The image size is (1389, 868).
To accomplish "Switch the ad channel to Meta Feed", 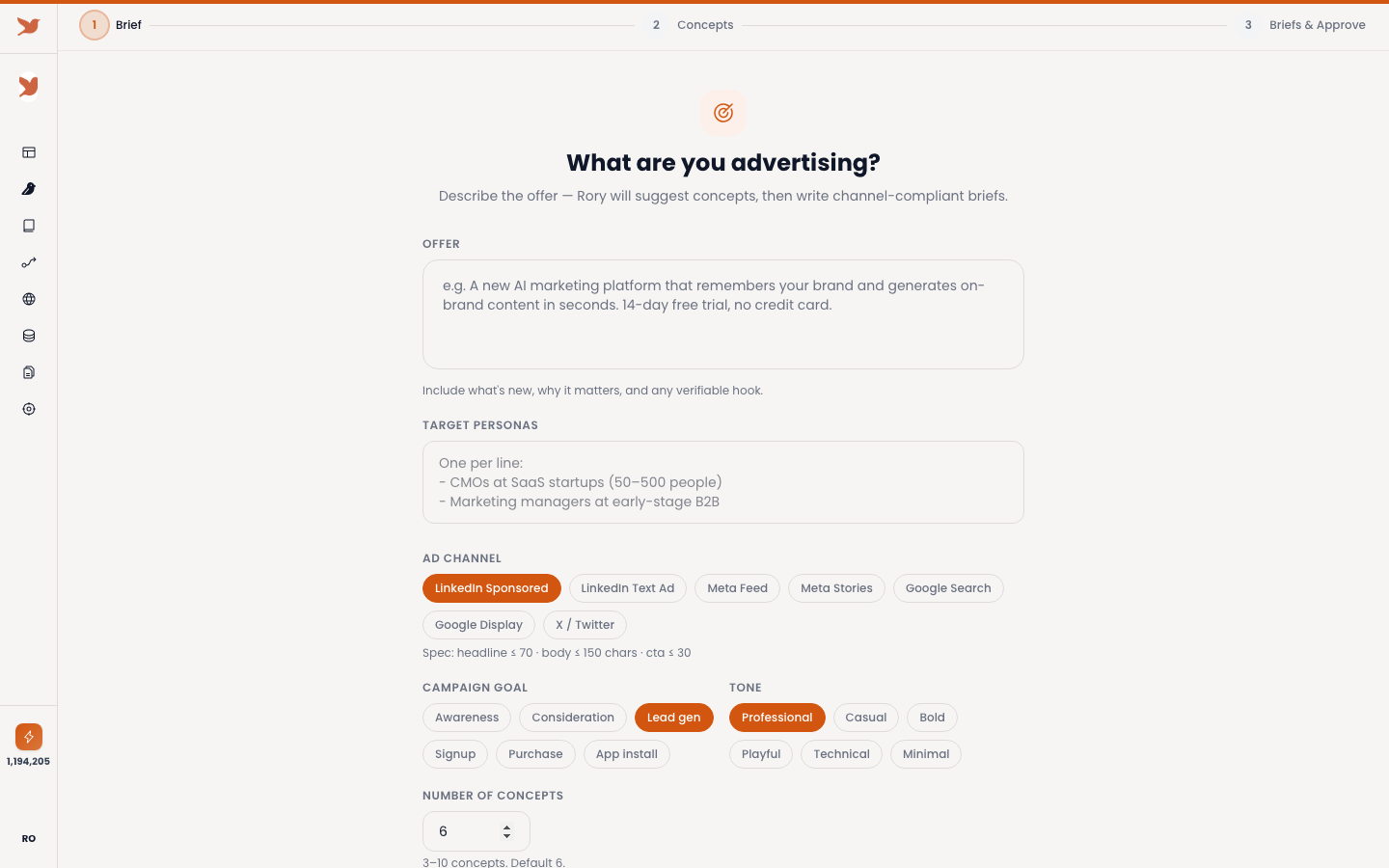I will tap(737, 587).
